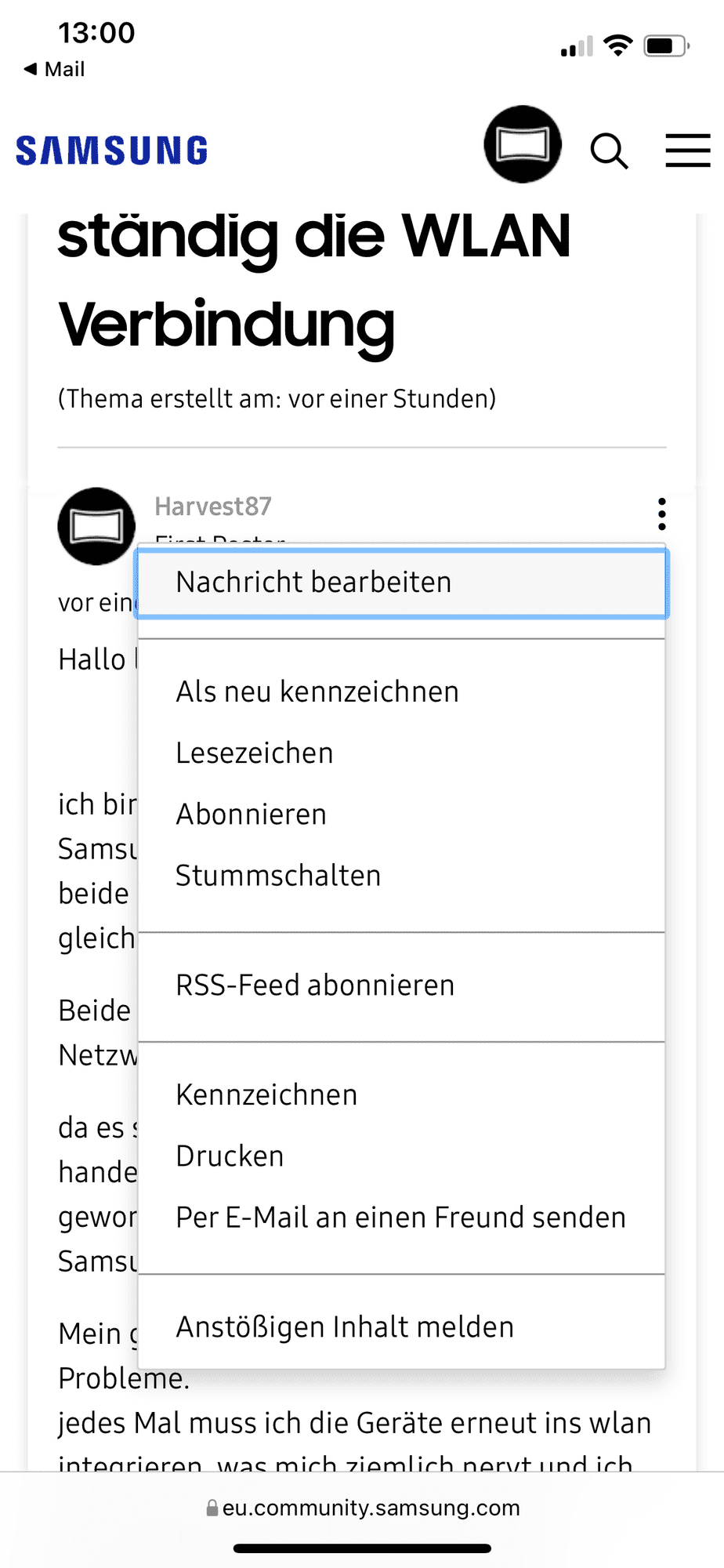Tap Harvest87's post avatar
The image size is (724, 1568).
pyautogui.click(x=96, y=526)
